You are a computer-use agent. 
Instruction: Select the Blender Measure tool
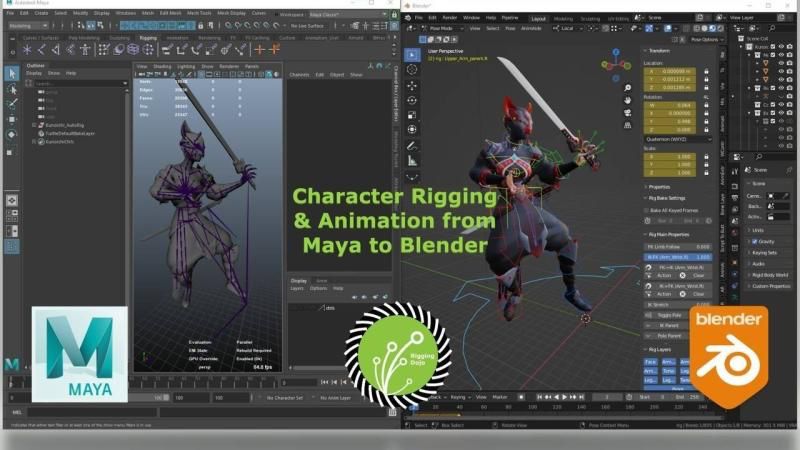[x=412, y=161]
